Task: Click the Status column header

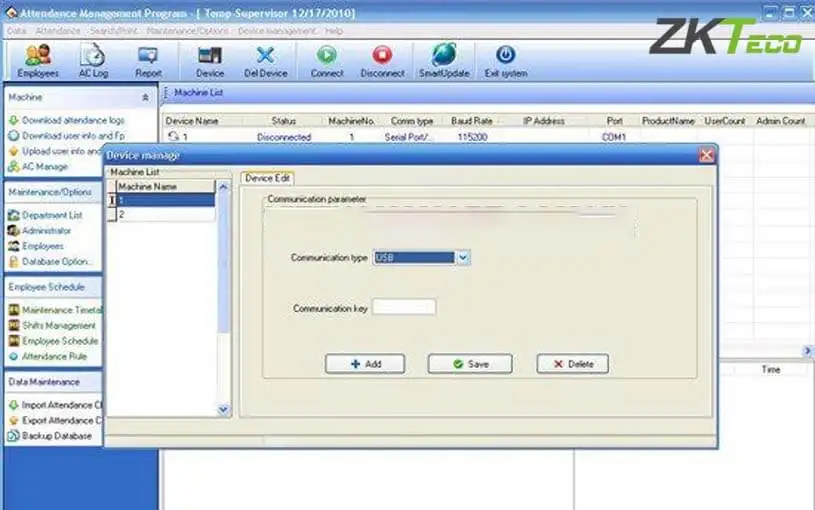Action: 284,121
